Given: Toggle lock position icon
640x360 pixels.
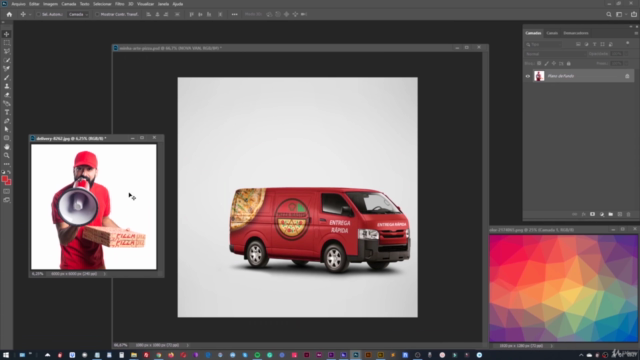Looking at the screenshot, I should (x=554, y=63).
